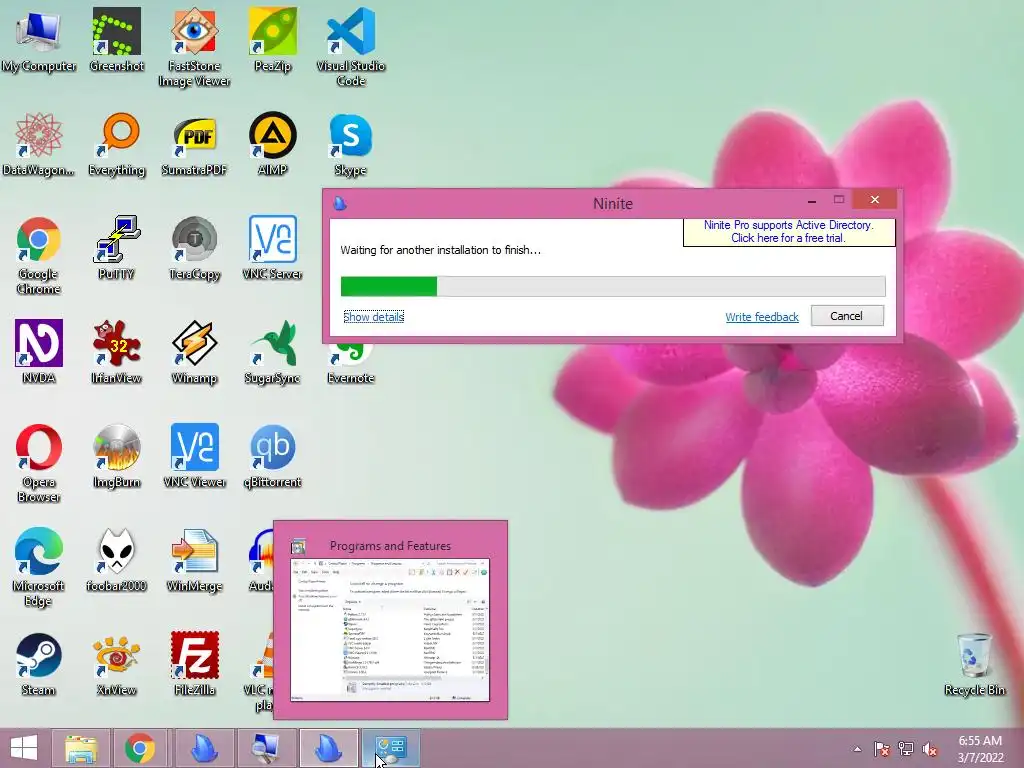1024x768 pixels.
Task: Launch NVDA screen reader shortcut
Action: tap(39, 351)
